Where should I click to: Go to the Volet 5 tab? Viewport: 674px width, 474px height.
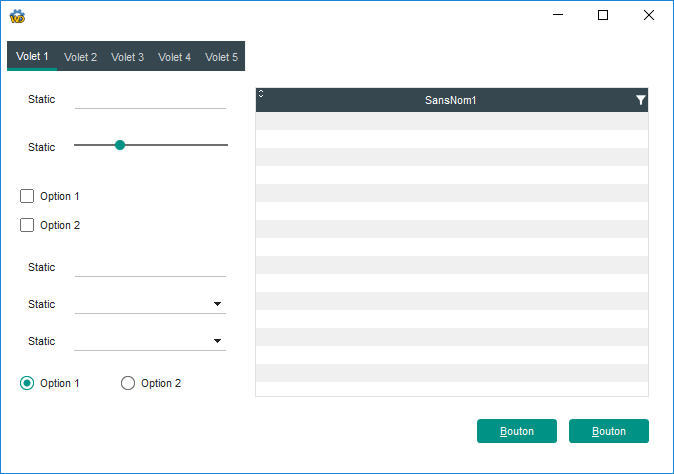click(x=221, y=57)
